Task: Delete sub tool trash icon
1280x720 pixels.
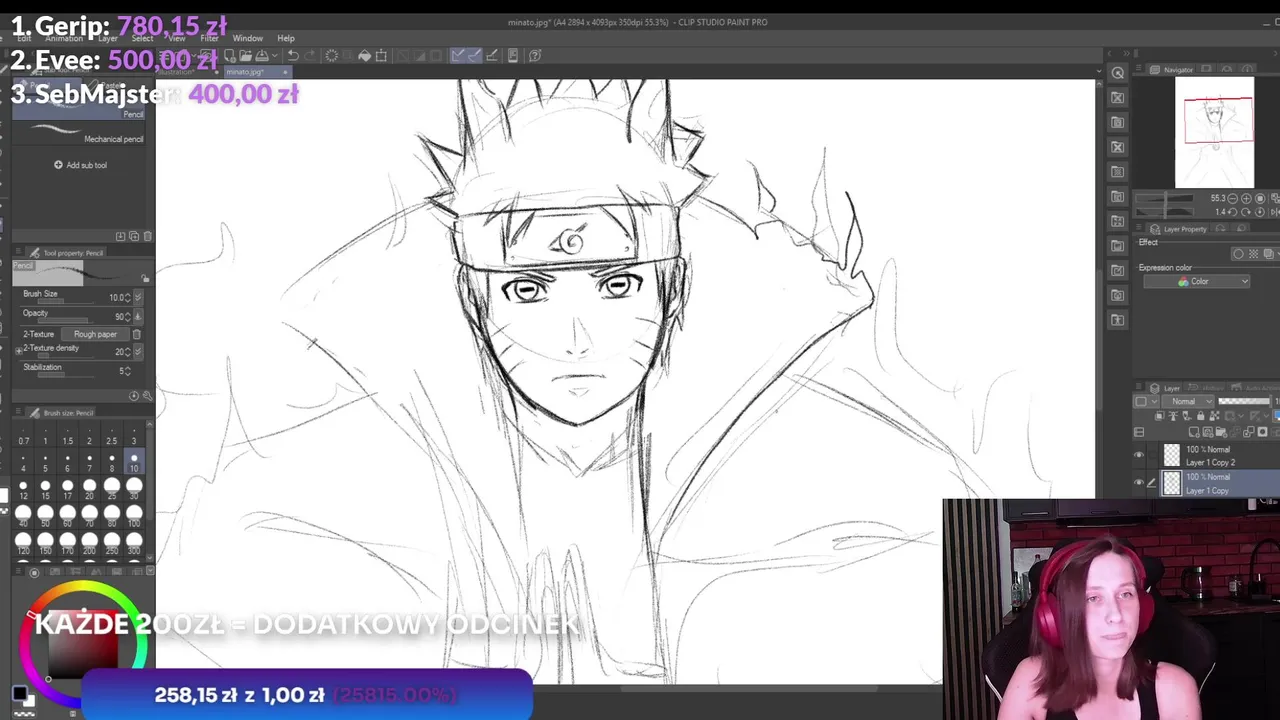Action: pyautogui.click(x=148, y=236)
